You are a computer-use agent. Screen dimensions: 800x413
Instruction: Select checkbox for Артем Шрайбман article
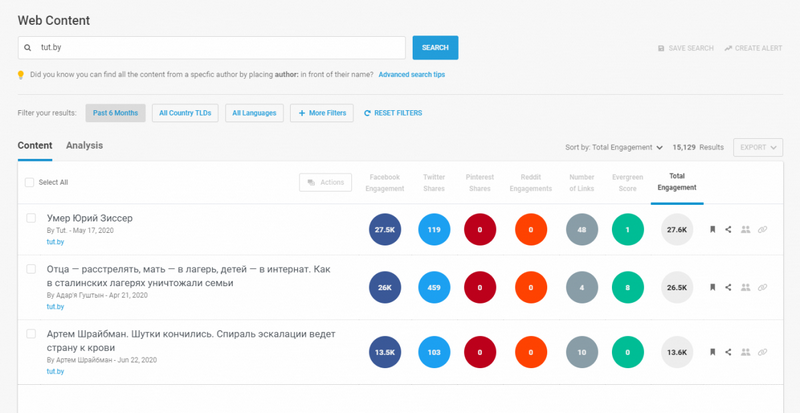(x=31, y=334)
